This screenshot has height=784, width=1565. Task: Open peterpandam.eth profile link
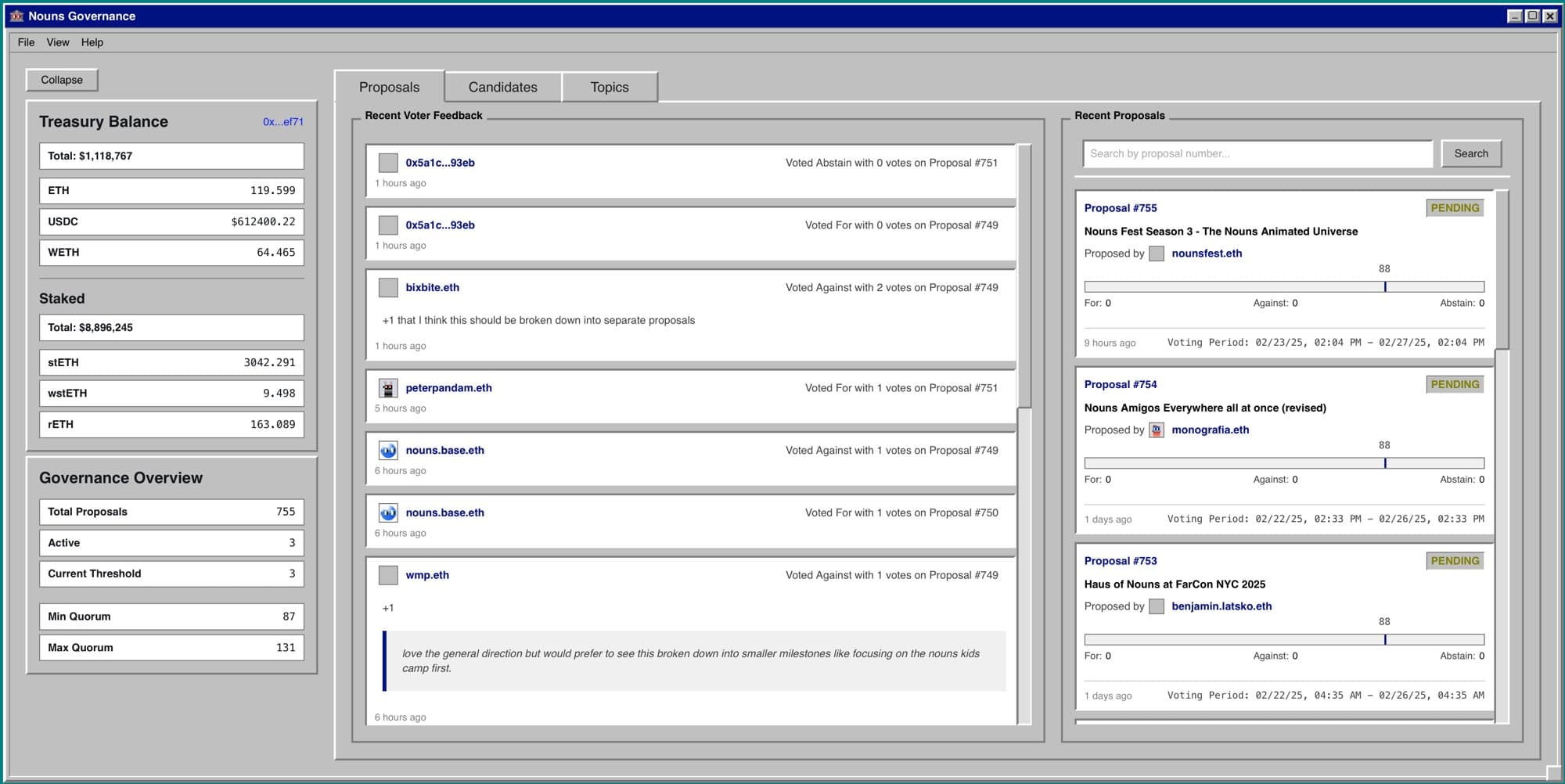click(449, 388)
